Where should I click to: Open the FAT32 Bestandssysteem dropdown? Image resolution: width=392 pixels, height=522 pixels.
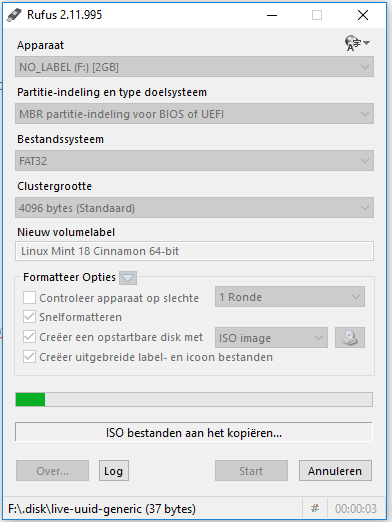click(194, 161)
